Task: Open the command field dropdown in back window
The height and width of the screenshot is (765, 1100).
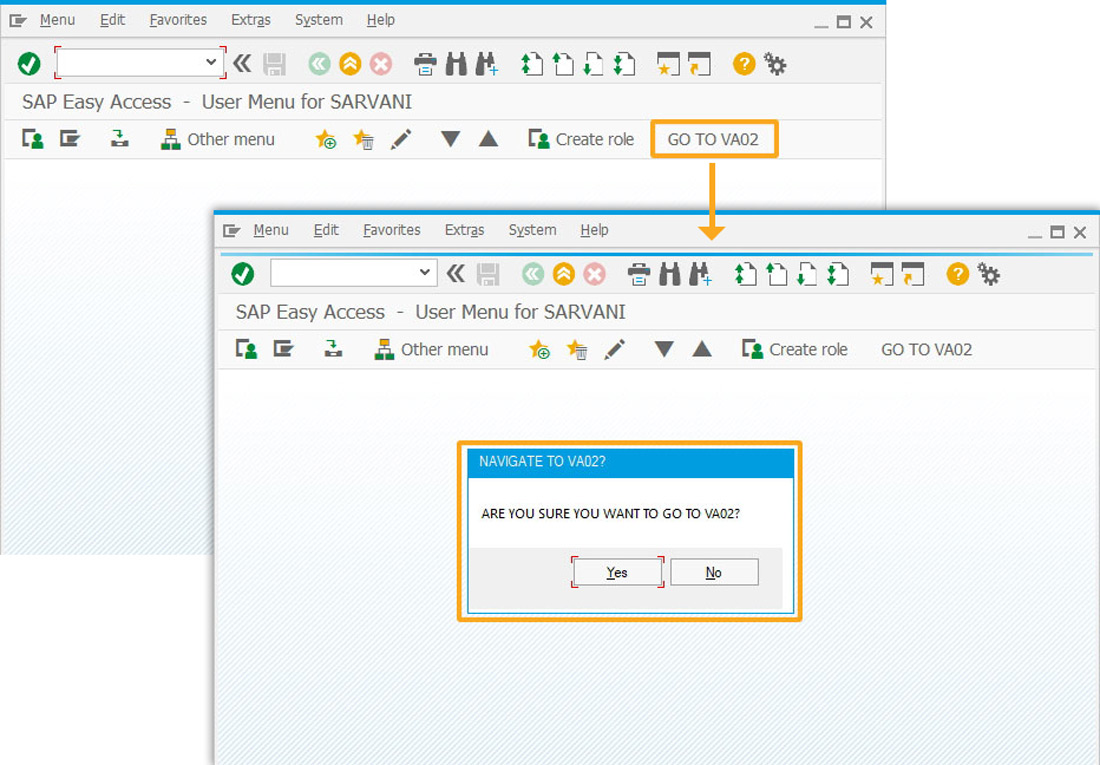Action: click(x=210, y=62)
